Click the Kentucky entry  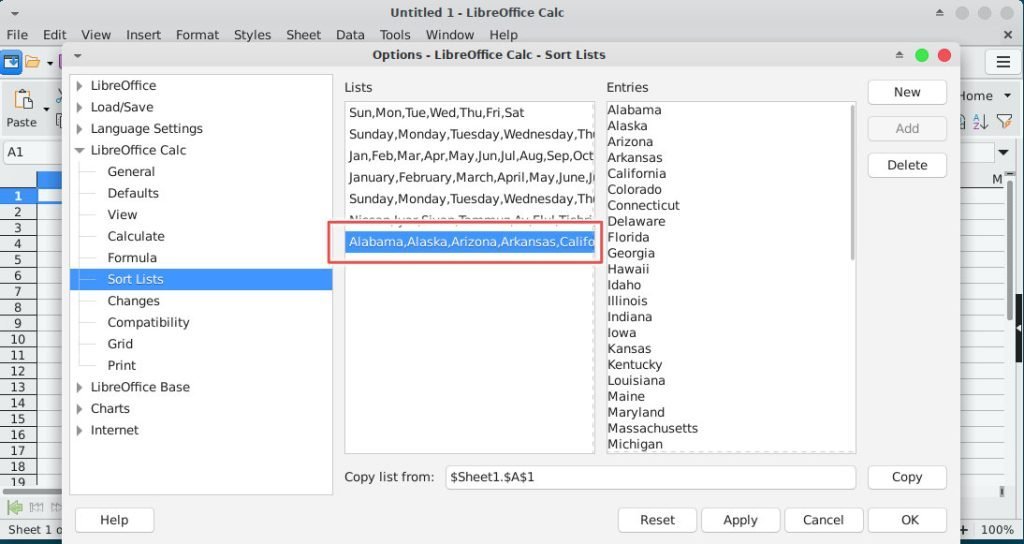tap(634, 364)
